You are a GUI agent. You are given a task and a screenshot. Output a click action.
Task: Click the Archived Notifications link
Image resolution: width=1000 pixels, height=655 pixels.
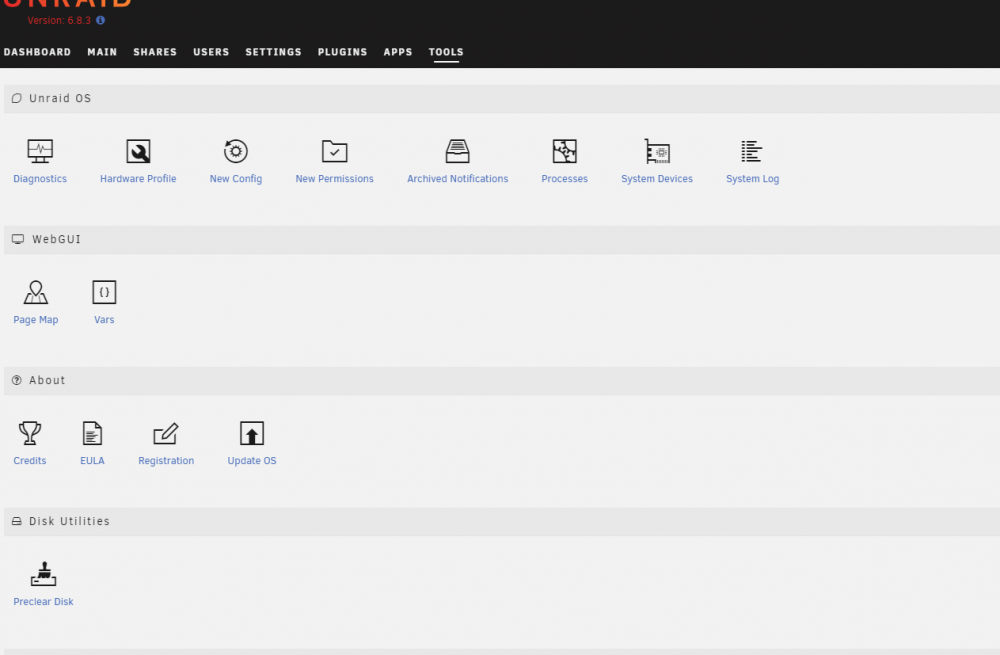click(x=457, y=179)
